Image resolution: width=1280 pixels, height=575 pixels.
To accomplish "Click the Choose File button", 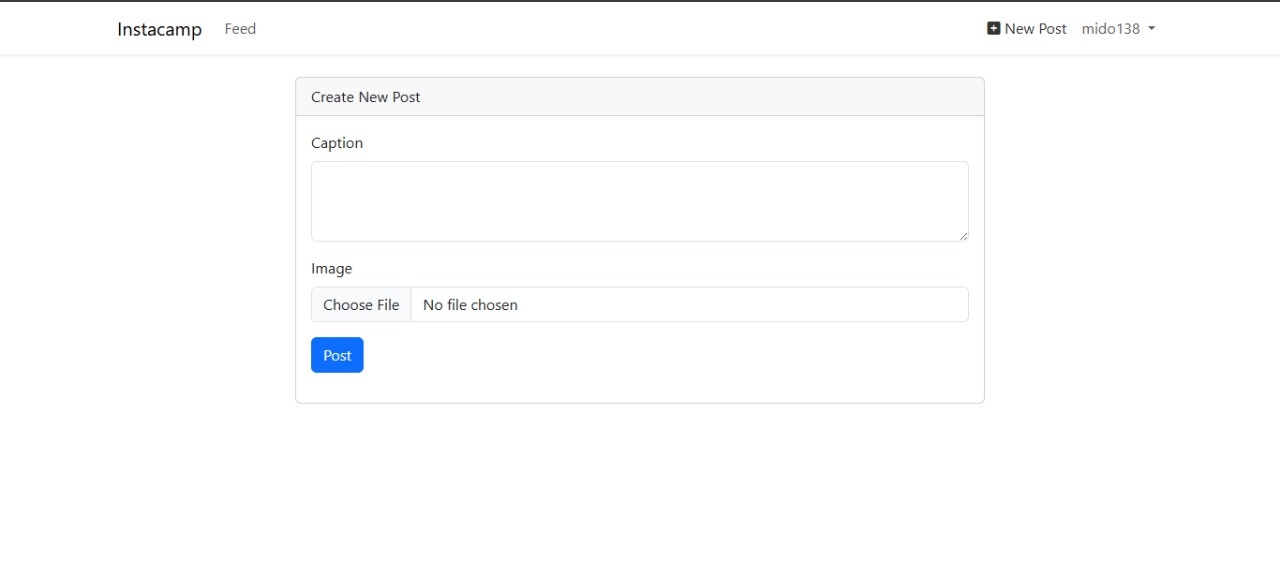I will [x=361, y=305].
